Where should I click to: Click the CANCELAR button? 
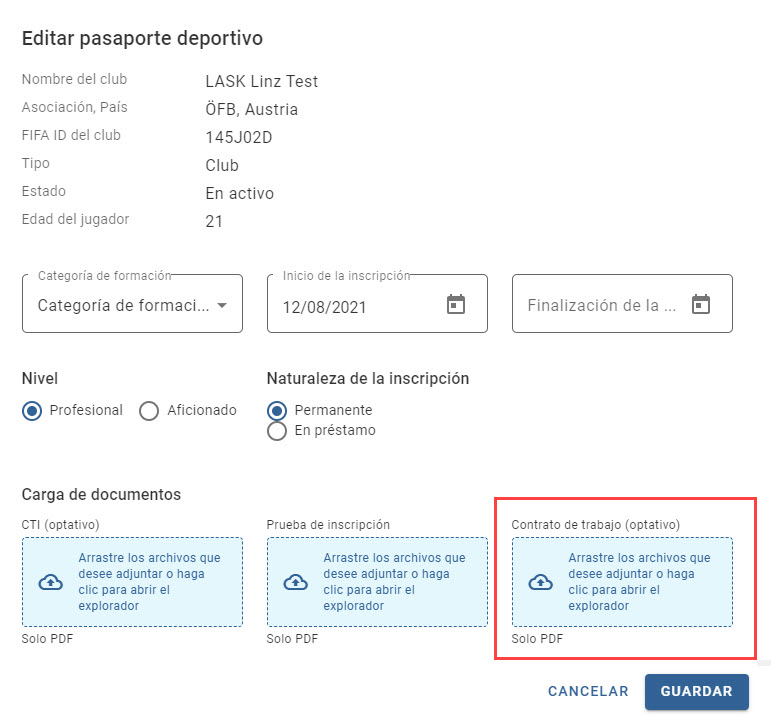tap(588, 691)
